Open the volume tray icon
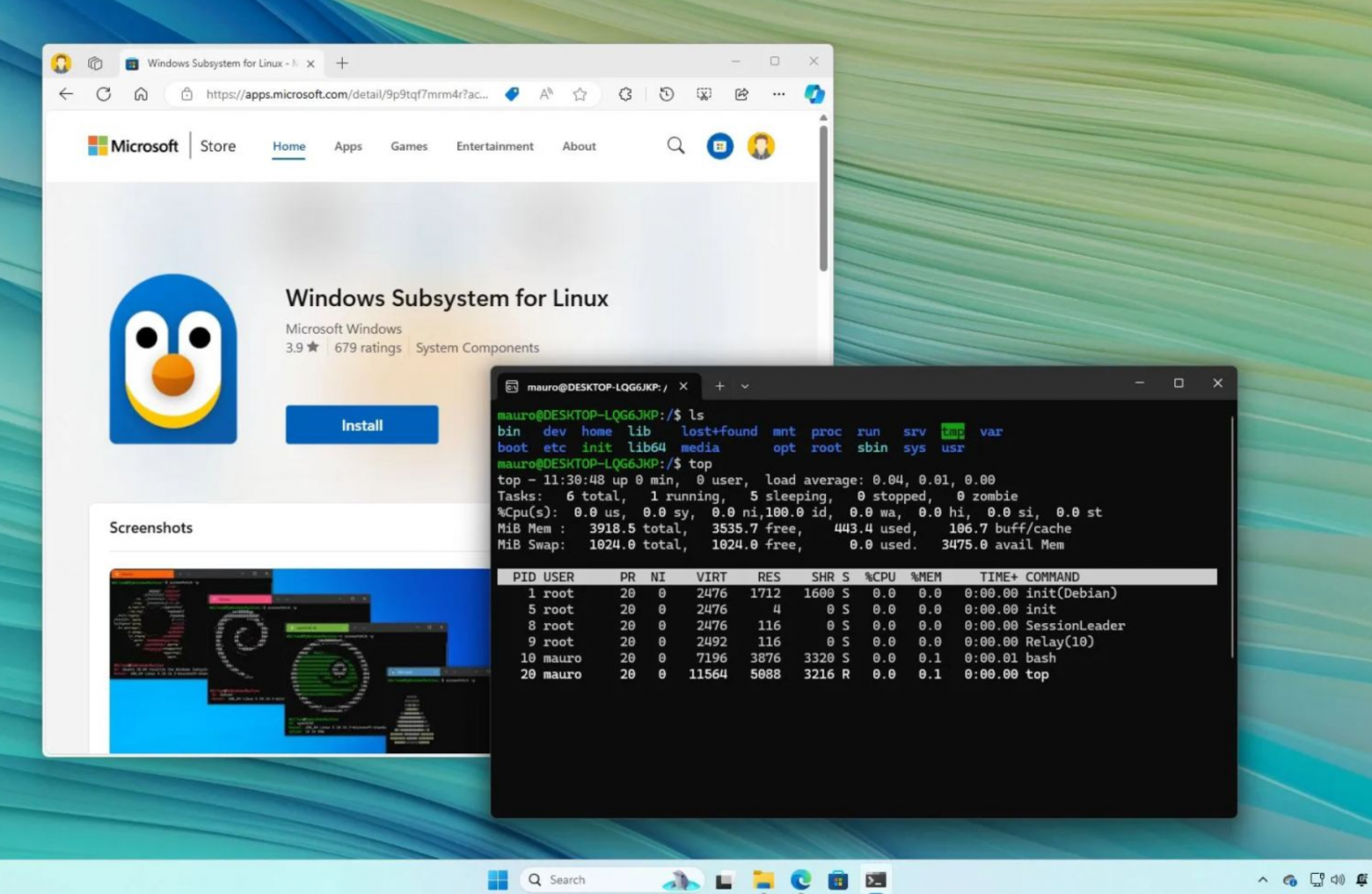The width and height of the screenshot is (1372, 894). click(x=1338, y=880)
